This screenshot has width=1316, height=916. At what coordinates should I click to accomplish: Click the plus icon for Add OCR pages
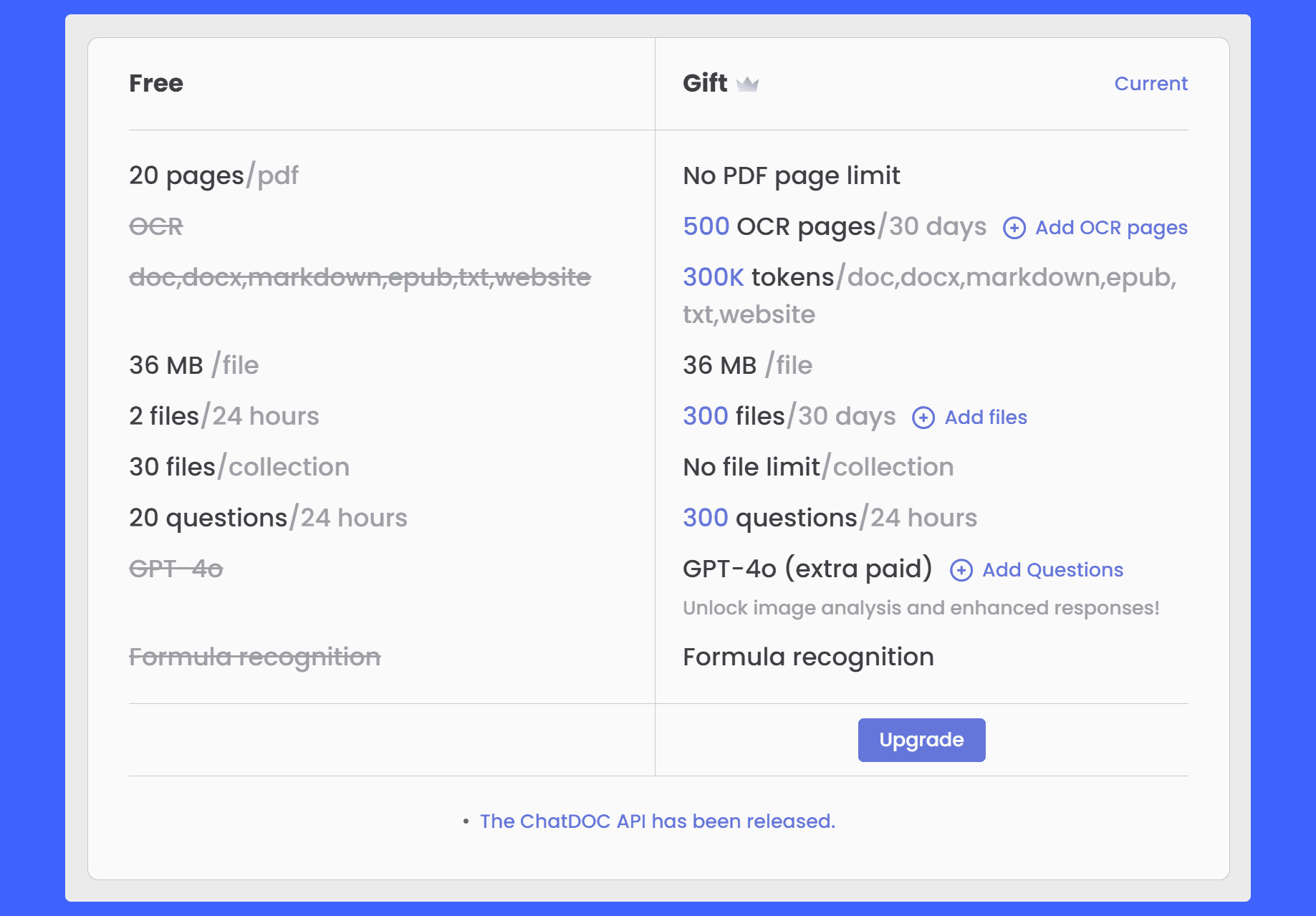[x=1014, y=228]
